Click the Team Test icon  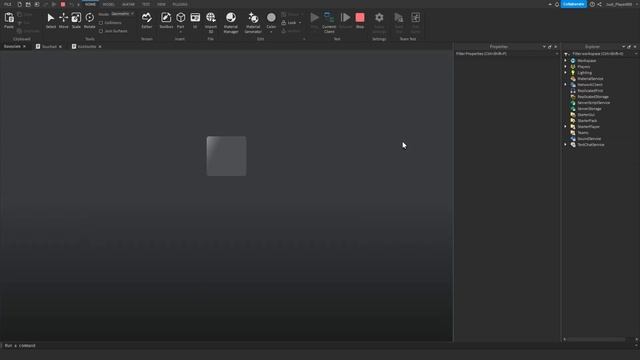399,18
